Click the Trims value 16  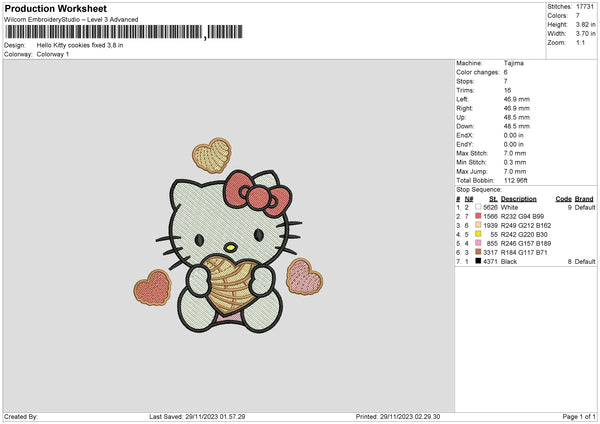pyautogui.click(x=507, y=90)
